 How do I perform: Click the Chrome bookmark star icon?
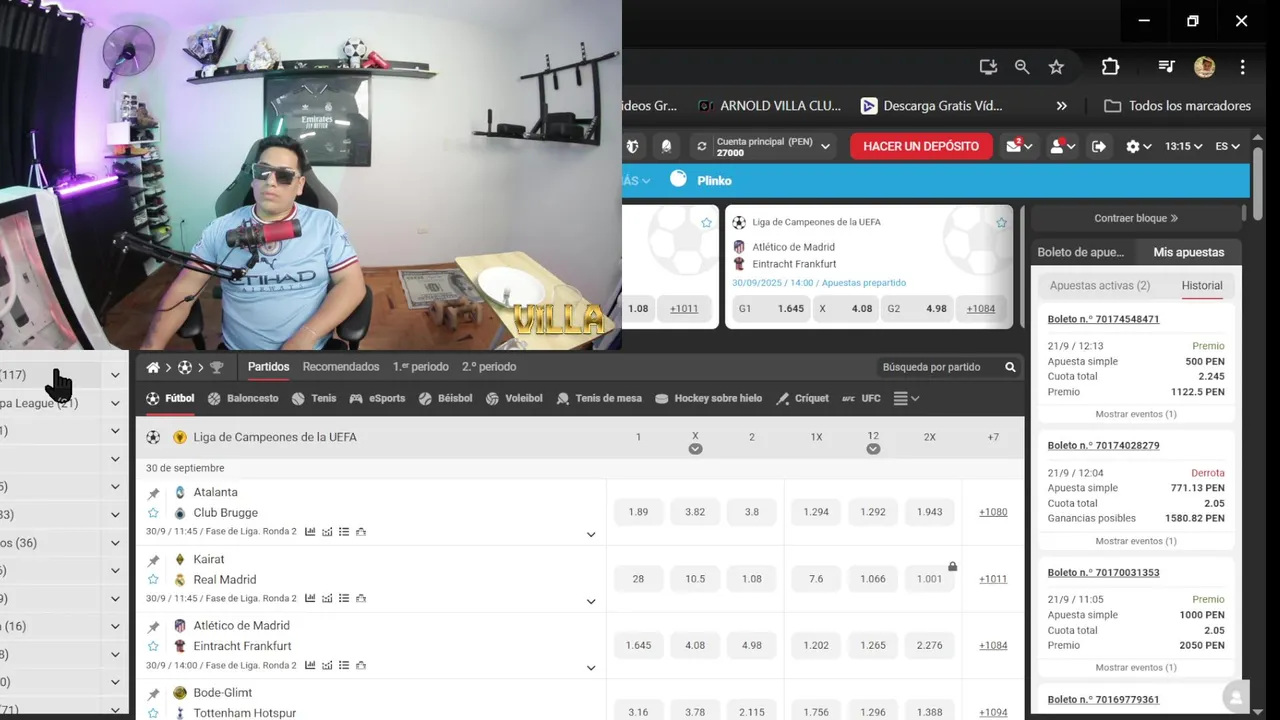pos(1056,67)
